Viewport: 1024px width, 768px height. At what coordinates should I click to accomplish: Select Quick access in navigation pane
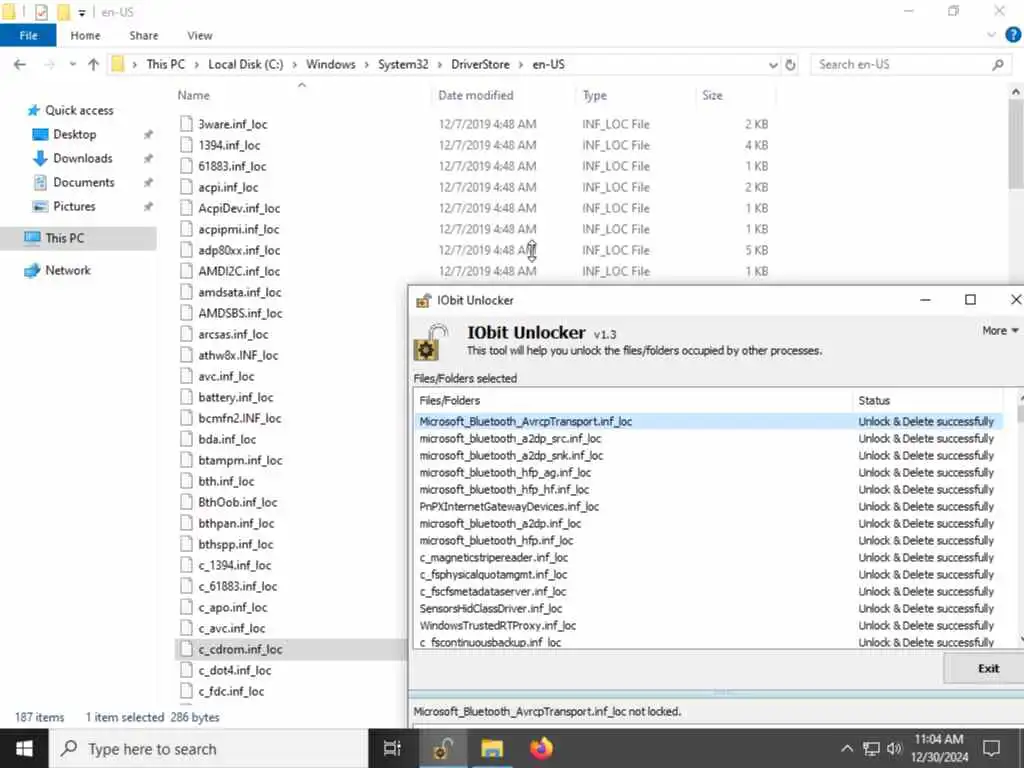click(79, 110)
